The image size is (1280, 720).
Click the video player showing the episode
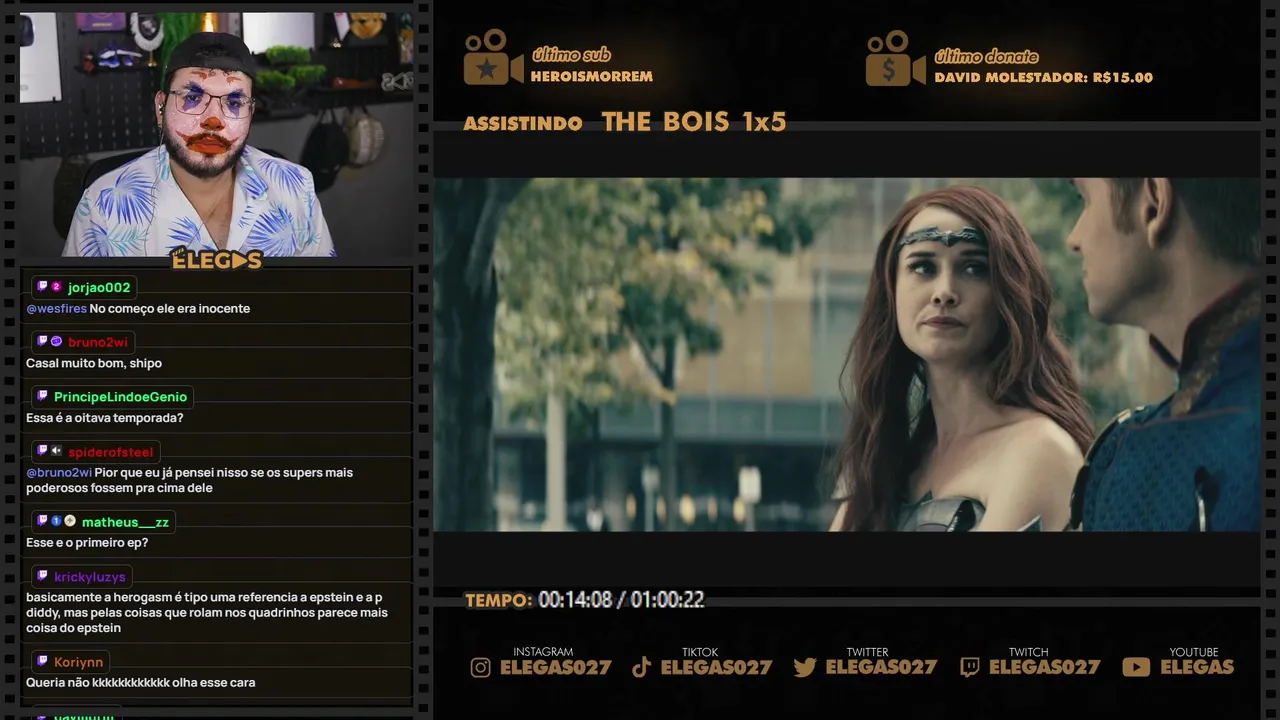[846, 355]
